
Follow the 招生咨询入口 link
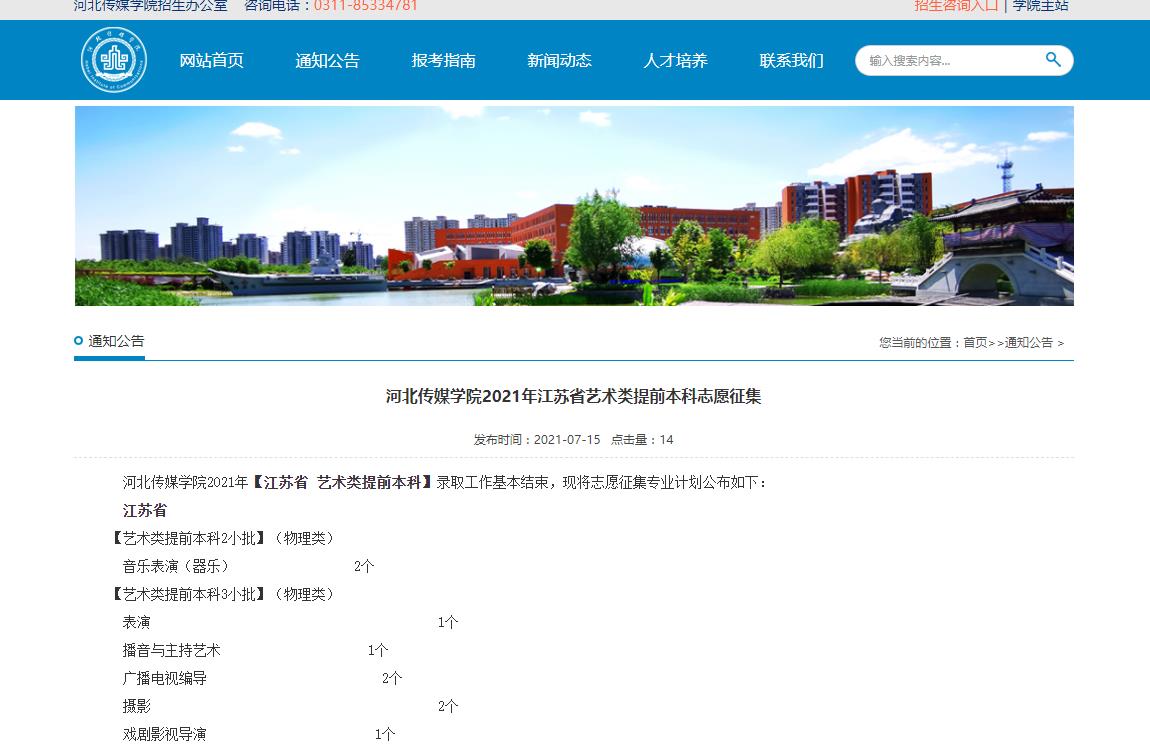click(x=956, y=6)
